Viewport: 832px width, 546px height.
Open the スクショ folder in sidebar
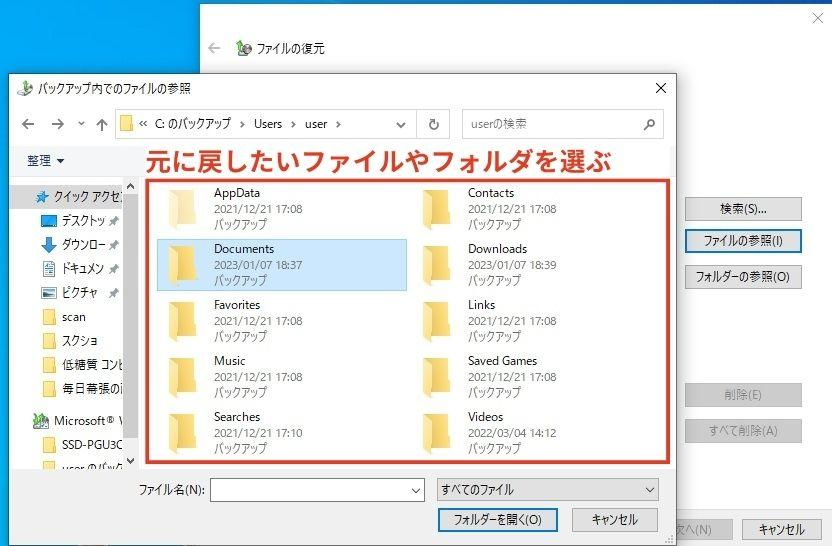coord(70,341)
